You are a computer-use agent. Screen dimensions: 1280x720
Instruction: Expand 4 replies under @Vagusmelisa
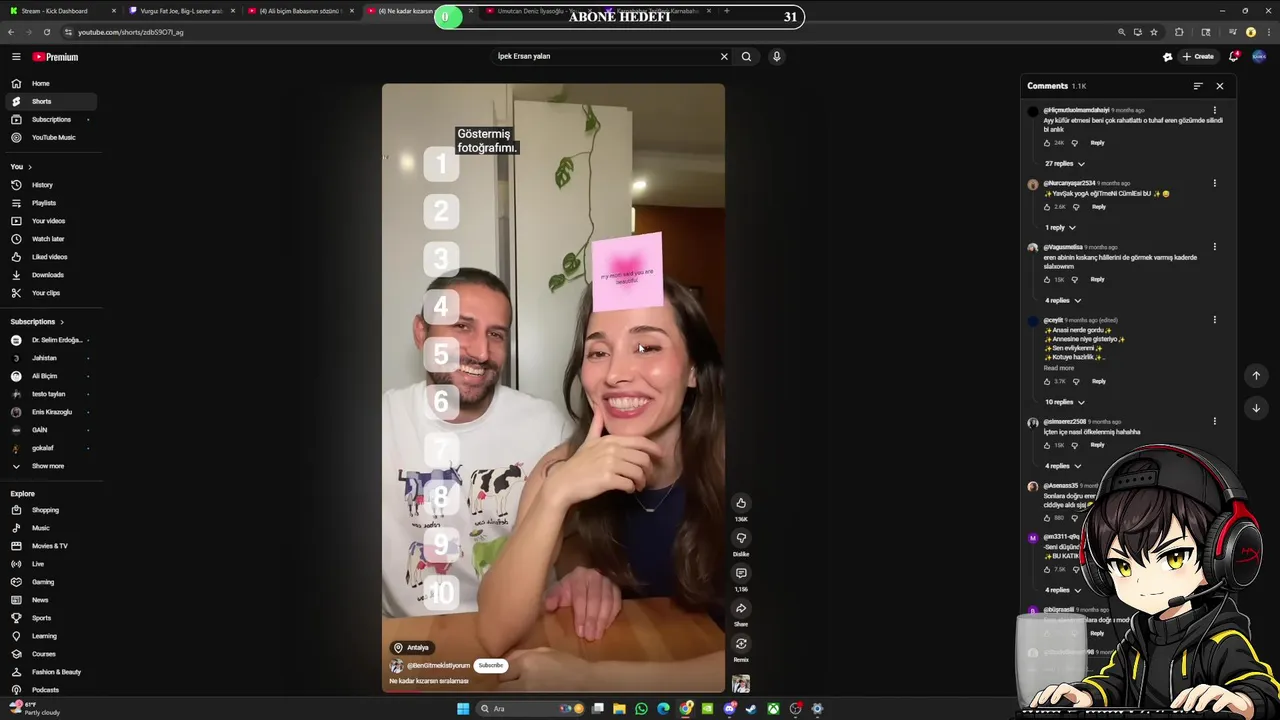pyautogui.click(x=1064, y=301)
